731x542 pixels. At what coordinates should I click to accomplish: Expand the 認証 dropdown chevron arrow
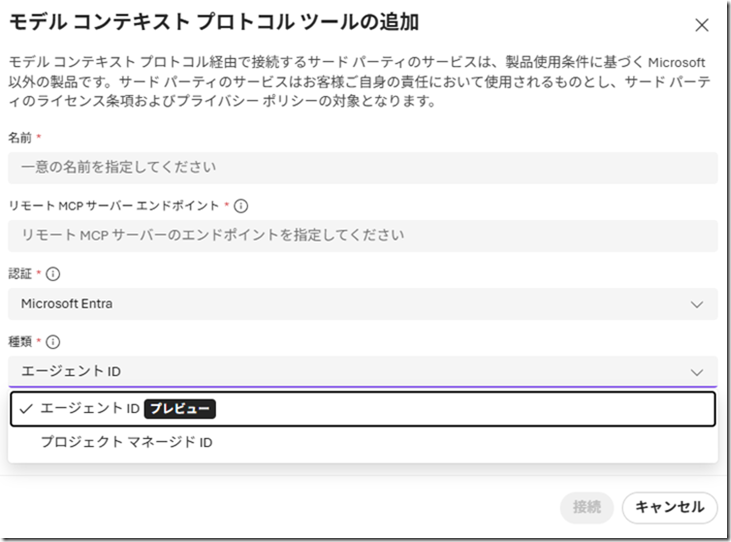(697, 304)
